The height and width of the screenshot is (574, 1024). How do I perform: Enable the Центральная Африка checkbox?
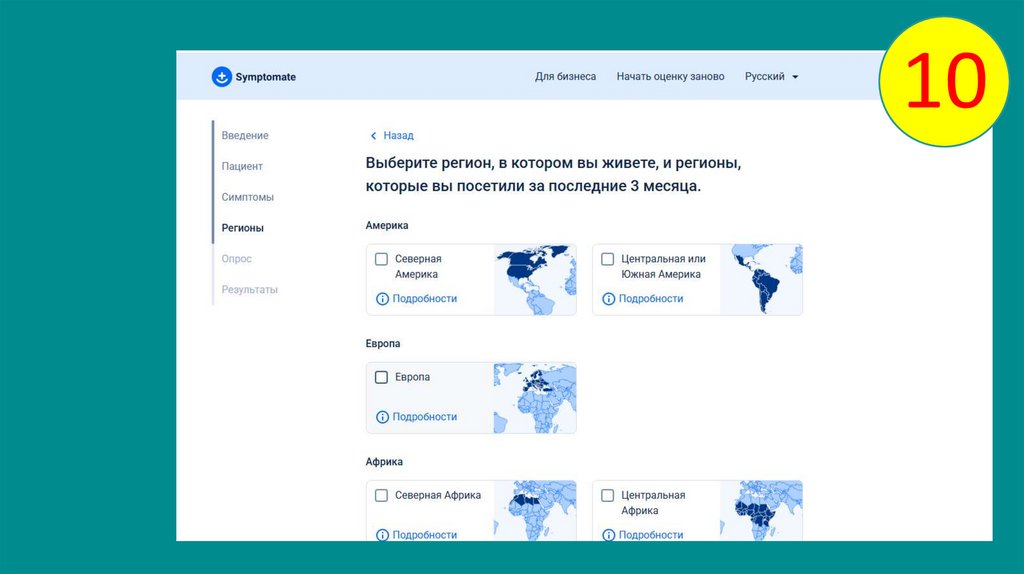click(x=607, y=496)
